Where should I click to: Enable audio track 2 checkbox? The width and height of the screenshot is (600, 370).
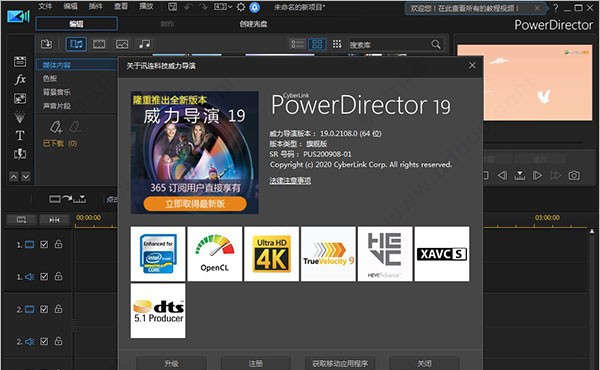click(44, 341)
